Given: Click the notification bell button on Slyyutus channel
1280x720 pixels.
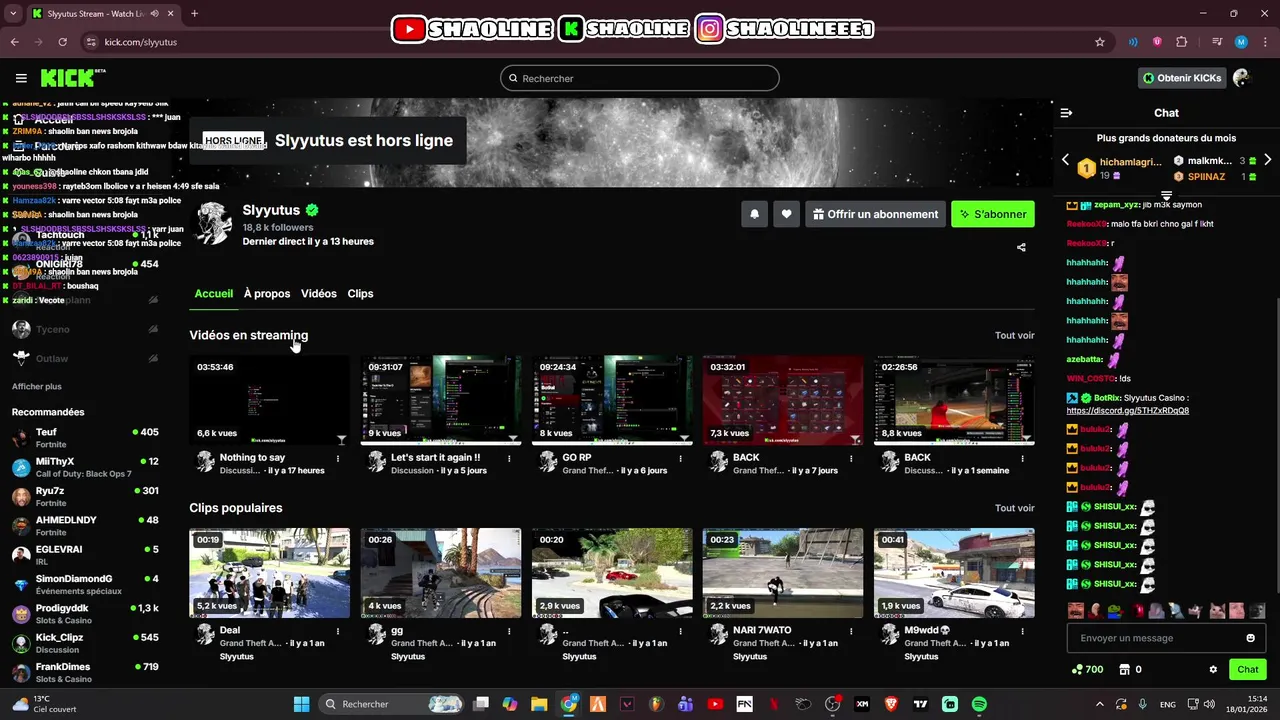Looking at the screenshot, I should (754, 214).
